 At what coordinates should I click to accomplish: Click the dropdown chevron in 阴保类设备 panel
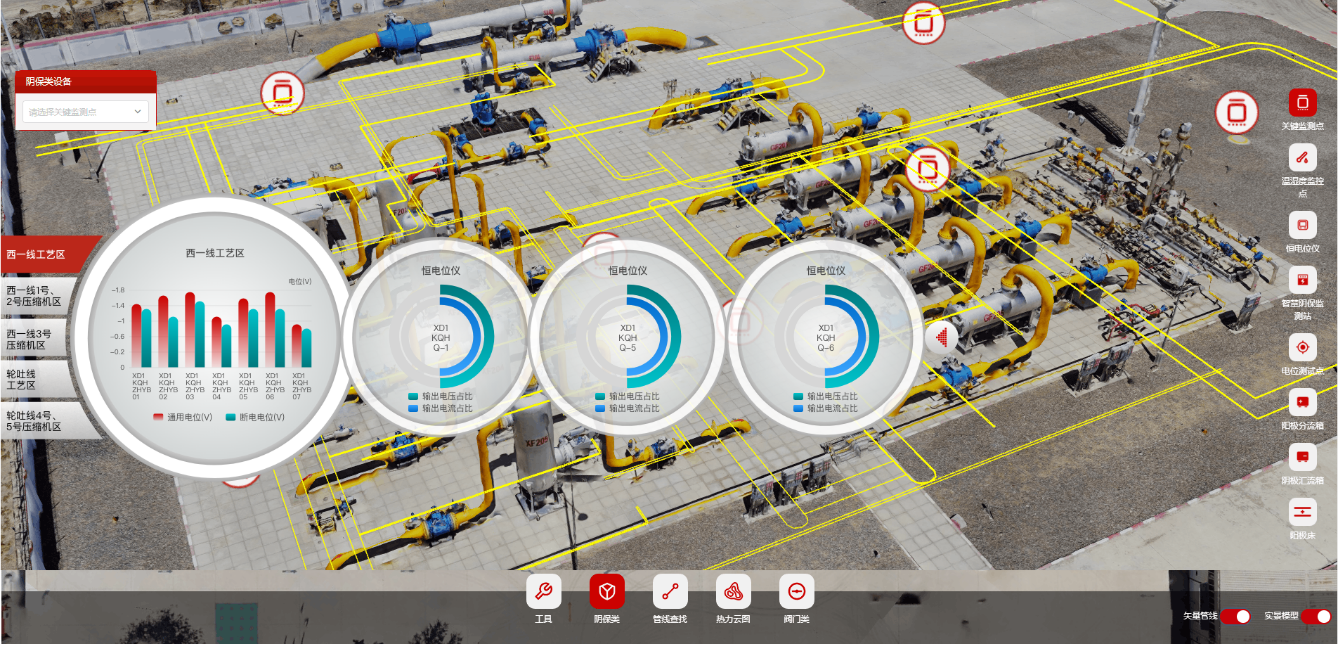(x=138, y=112)
